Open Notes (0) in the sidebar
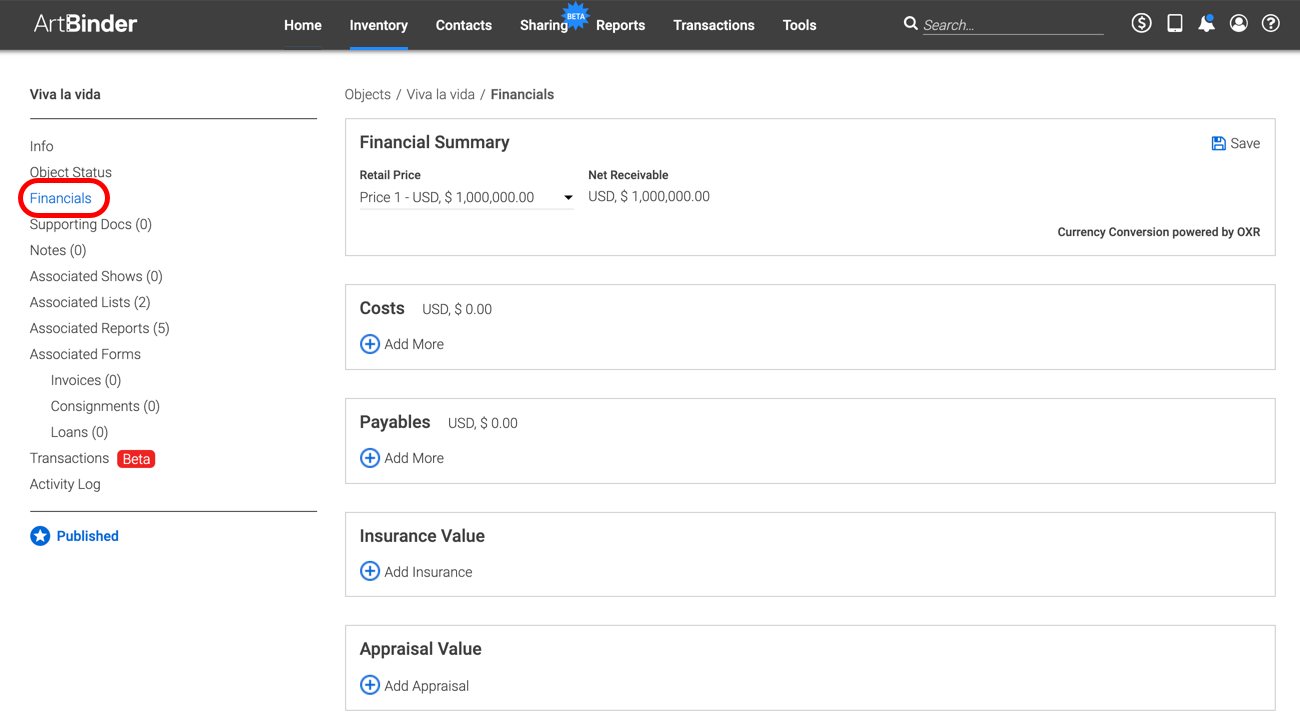 click(58, 250)
